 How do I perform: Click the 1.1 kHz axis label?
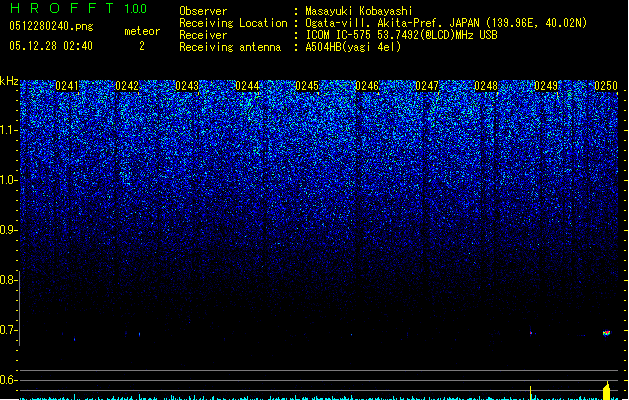point(9,130)
